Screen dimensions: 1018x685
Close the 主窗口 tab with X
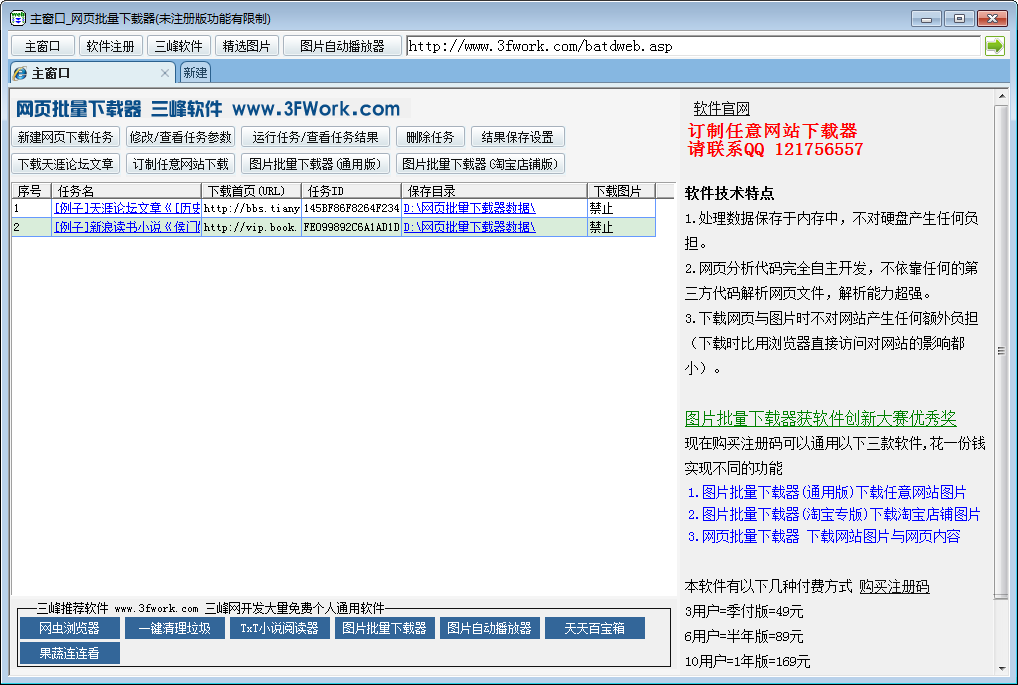165,73
